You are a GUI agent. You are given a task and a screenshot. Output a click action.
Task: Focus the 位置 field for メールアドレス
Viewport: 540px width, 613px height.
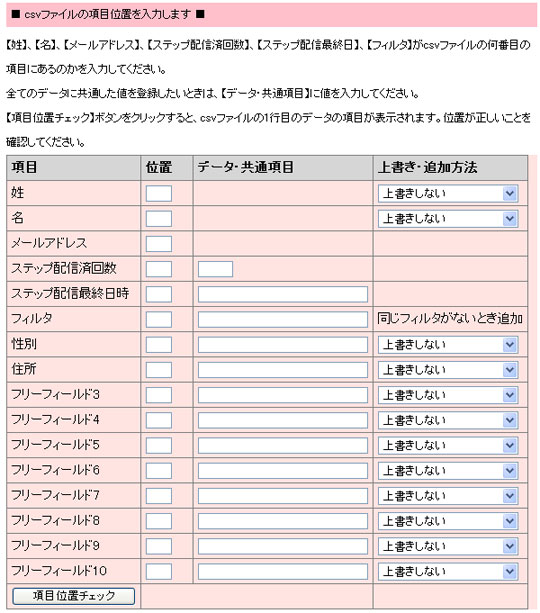click(x=159, y=244)
